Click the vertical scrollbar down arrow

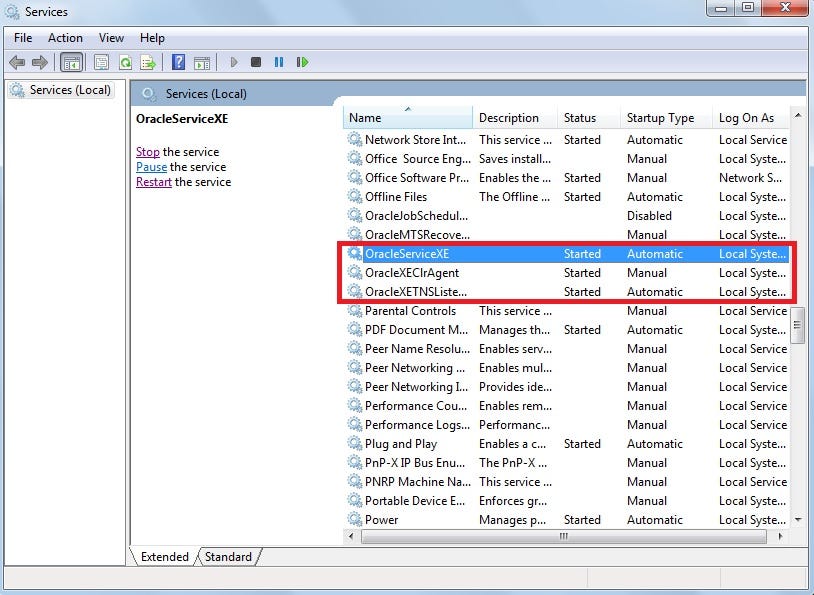(x=798, y=520)
